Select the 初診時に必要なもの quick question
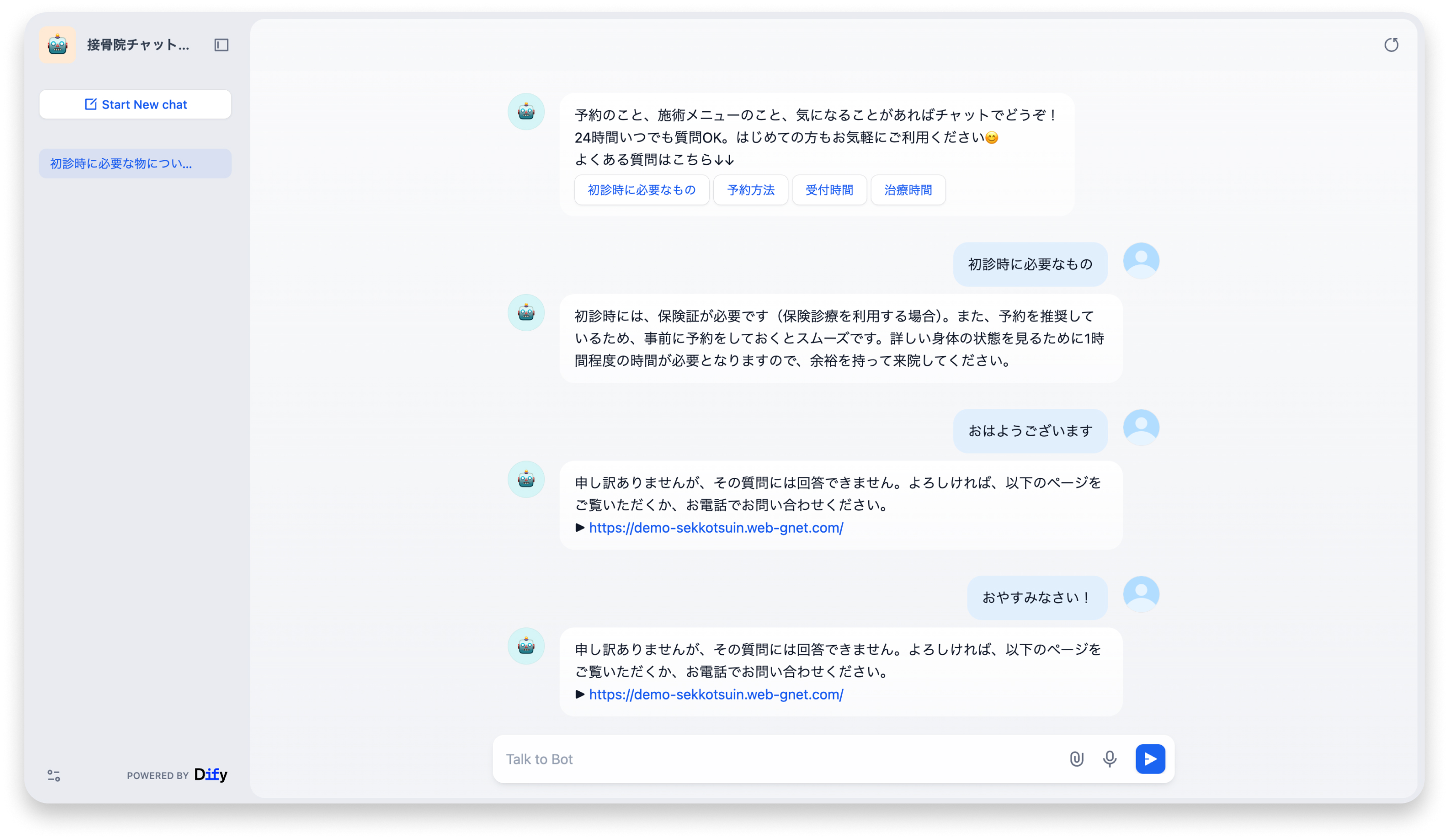The height and width of the screenshot is (840, 1449). (x=641, y=190)
